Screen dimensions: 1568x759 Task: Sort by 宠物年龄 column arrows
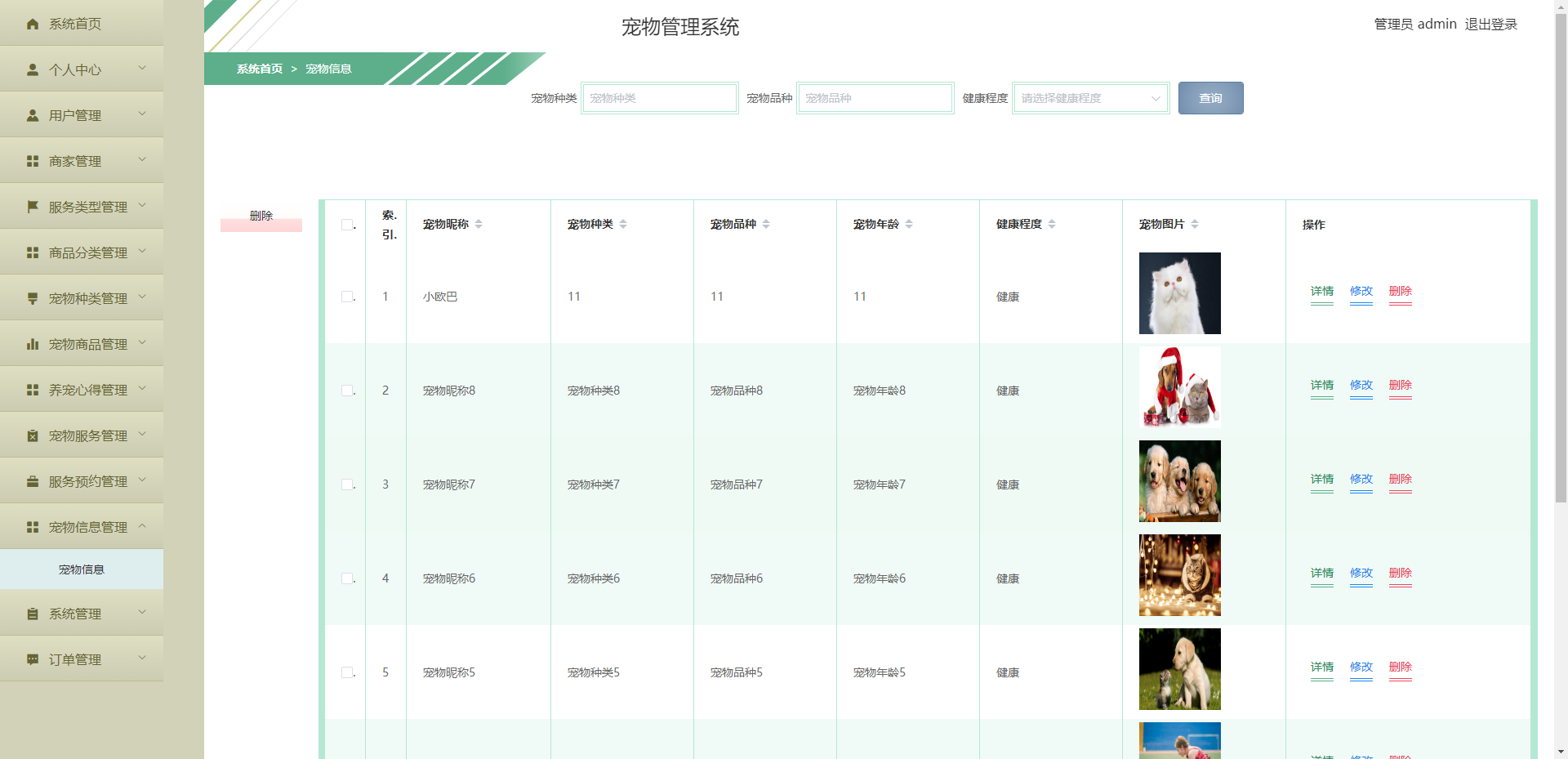coord(909,224)
